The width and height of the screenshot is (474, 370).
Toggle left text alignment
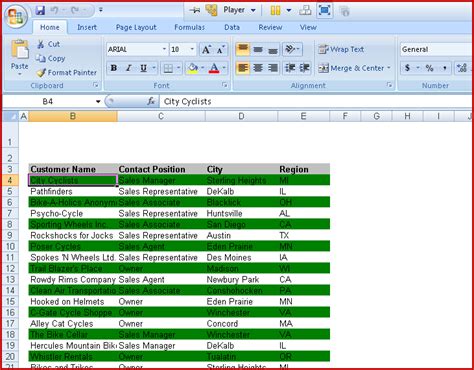coord(243,68)
